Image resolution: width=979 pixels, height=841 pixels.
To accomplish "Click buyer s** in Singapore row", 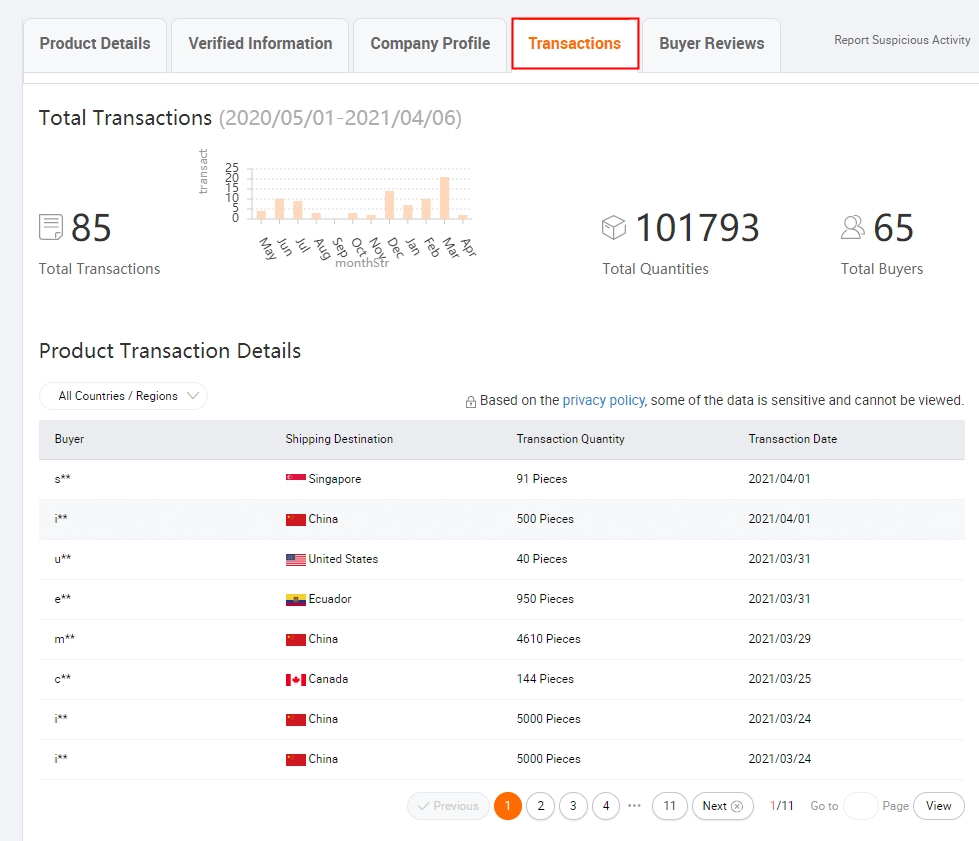I will (x=62, y=479).
